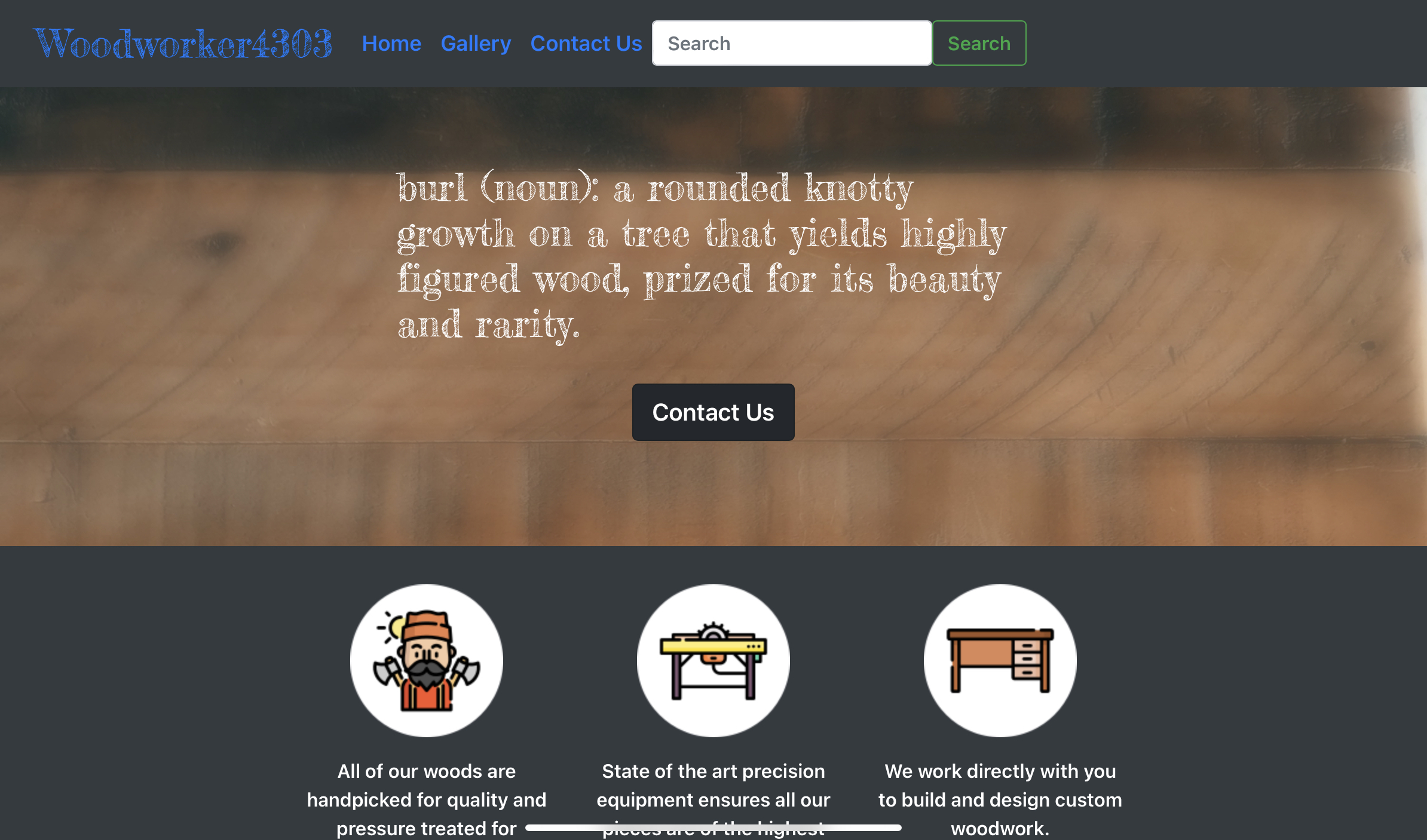1427x840 pixels.
Task: Click the Contact Us navigation link
Action: point(586,43)
